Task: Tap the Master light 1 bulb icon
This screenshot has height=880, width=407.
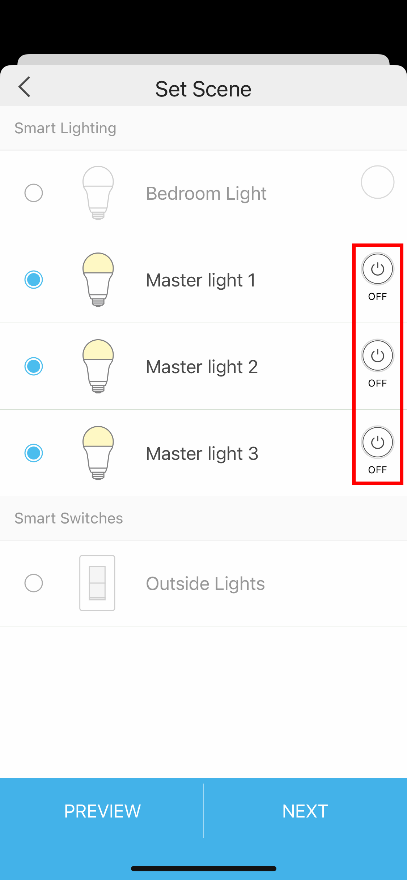Action: click(98, 279)
